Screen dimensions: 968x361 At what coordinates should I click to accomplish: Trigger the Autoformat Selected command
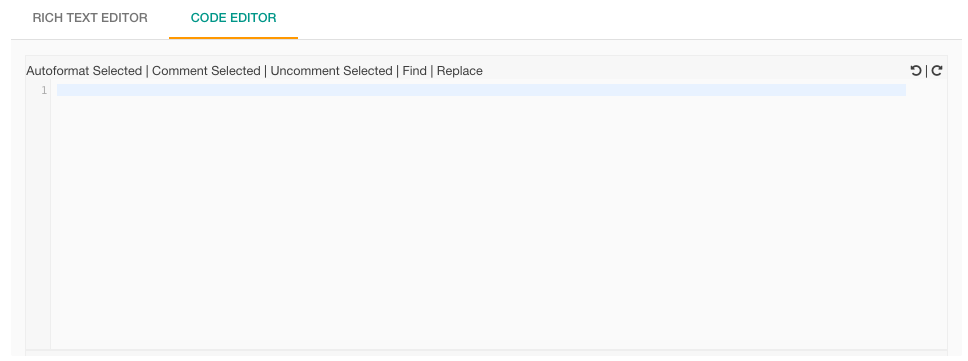pos(84,71)
